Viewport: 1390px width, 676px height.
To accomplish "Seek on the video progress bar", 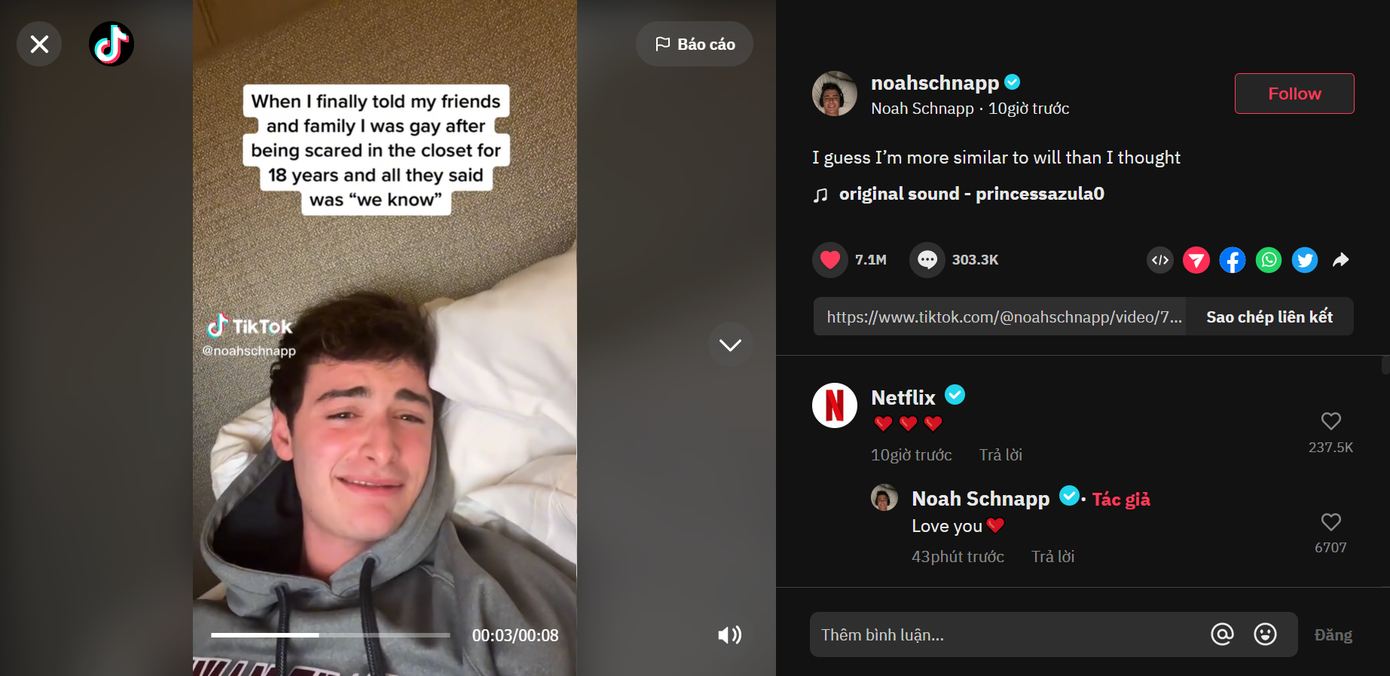I will [330, 635].
